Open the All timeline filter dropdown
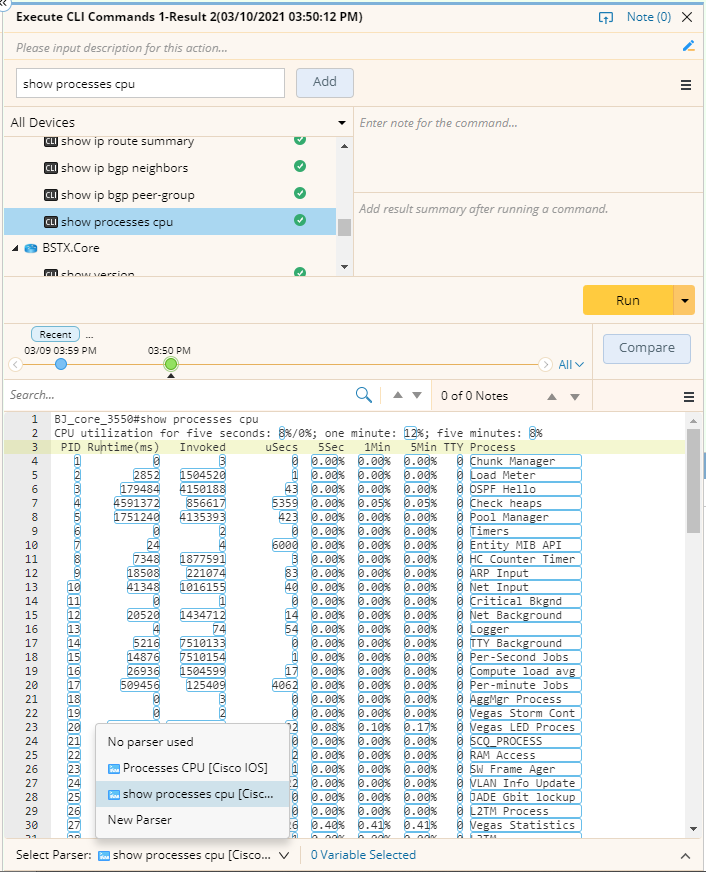 pos(571,365)
